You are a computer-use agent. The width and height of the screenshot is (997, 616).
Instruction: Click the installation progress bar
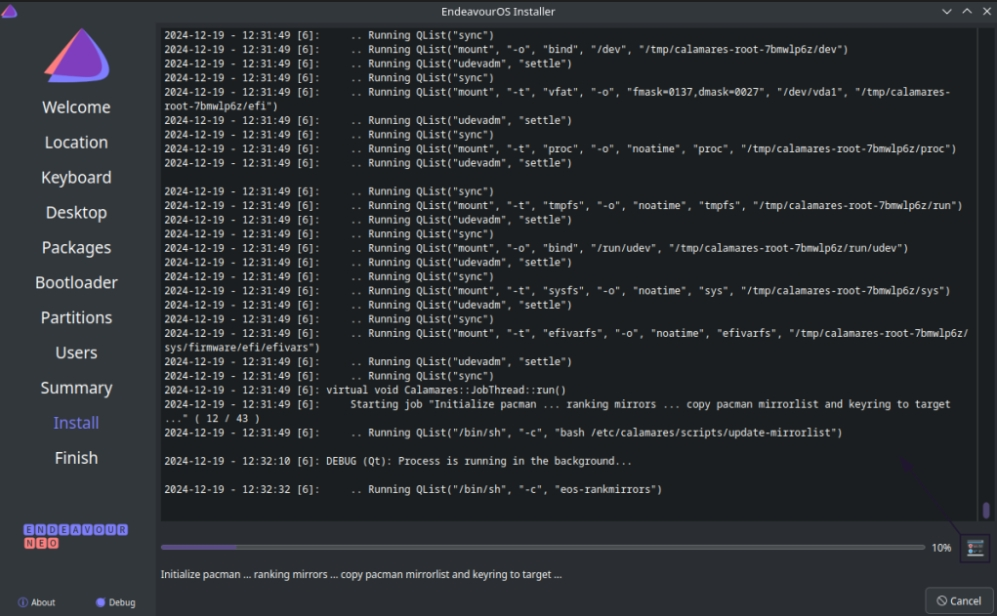pos(542,547)
